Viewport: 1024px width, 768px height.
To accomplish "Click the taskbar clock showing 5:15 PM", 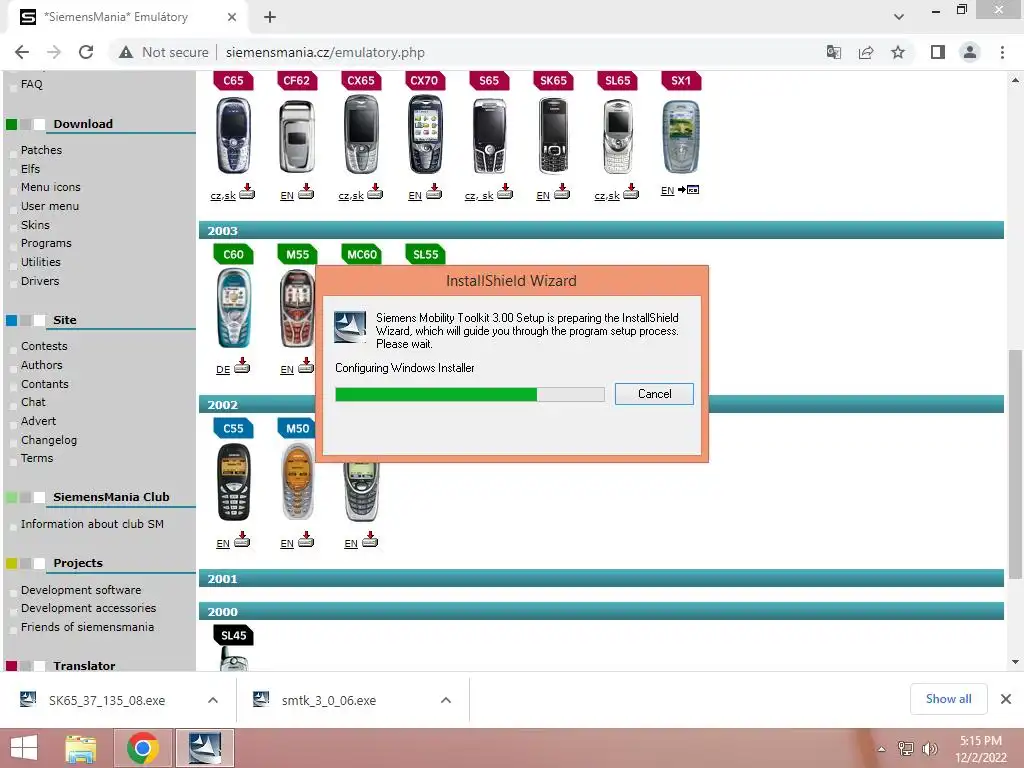I will click(980, 749).
